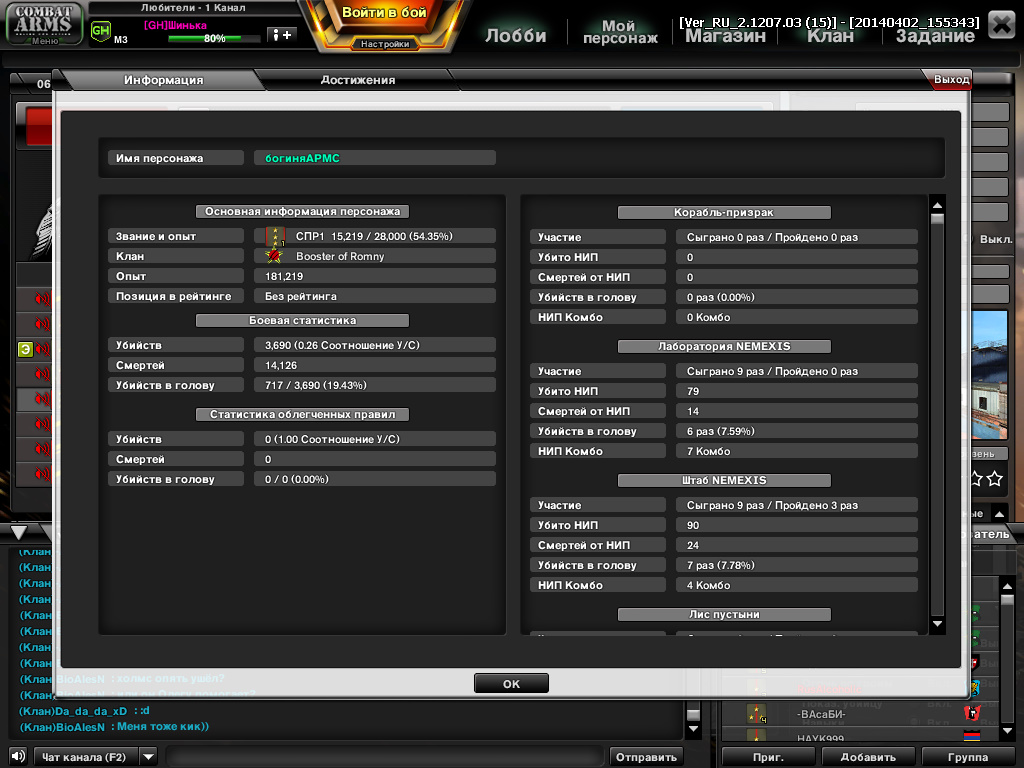This screenshot has height=768, width=1024.
Task: Close the game with the top-right X
Action: (x=1001, y=25)
